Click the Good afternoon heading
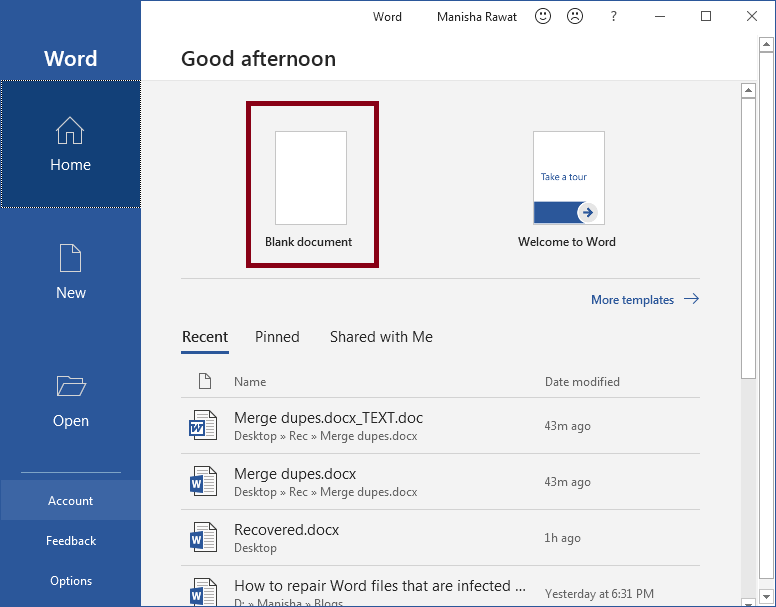Image resolution: width=776 pixels, height=607 pixels. (x=258, y=59)
